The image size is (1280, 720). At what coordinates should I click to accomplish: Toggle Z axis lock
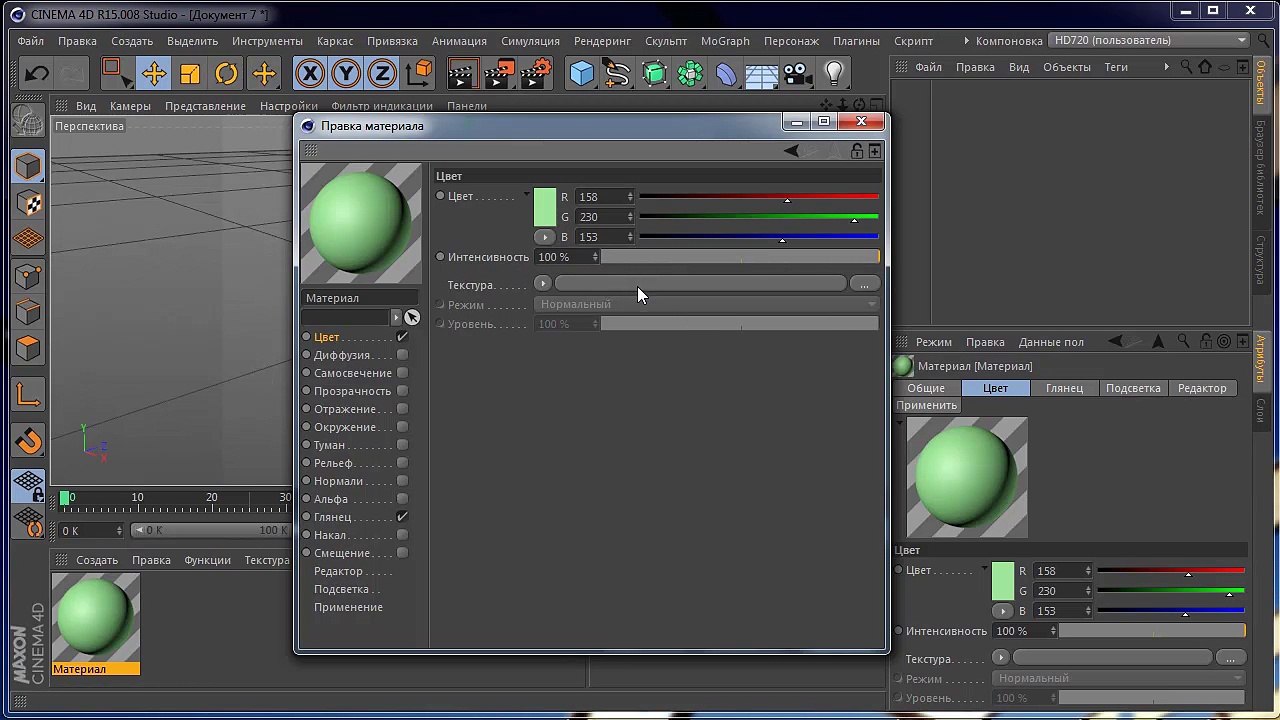(382, 73)
